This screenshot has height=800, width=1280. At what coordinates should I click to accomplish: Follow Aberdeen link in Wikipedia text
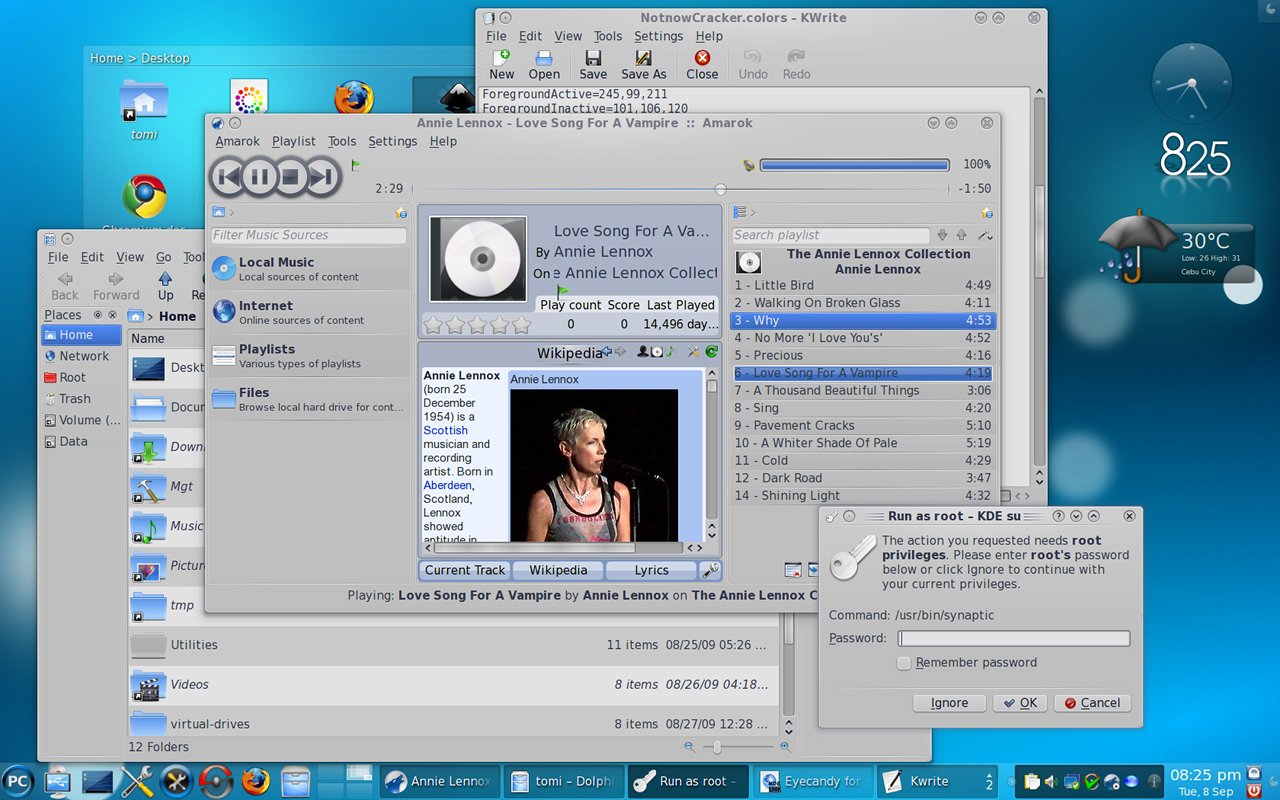click(447, 485)
